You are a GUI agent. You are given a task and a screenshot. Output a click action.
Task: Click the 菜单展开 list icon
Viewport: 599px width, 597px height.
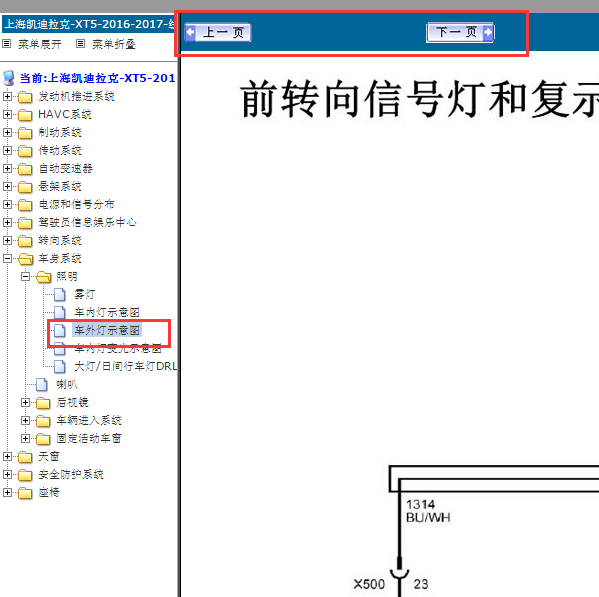click(6, 44)
